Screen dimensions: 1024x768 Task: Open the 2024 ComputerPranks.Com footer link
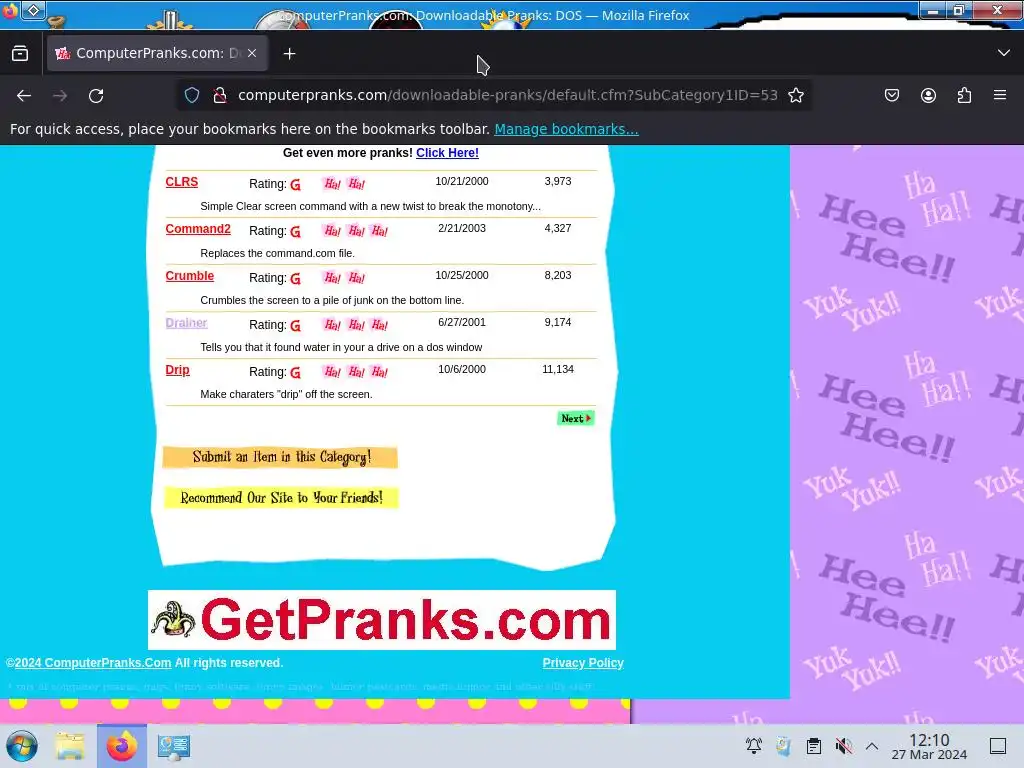[93, 663]
